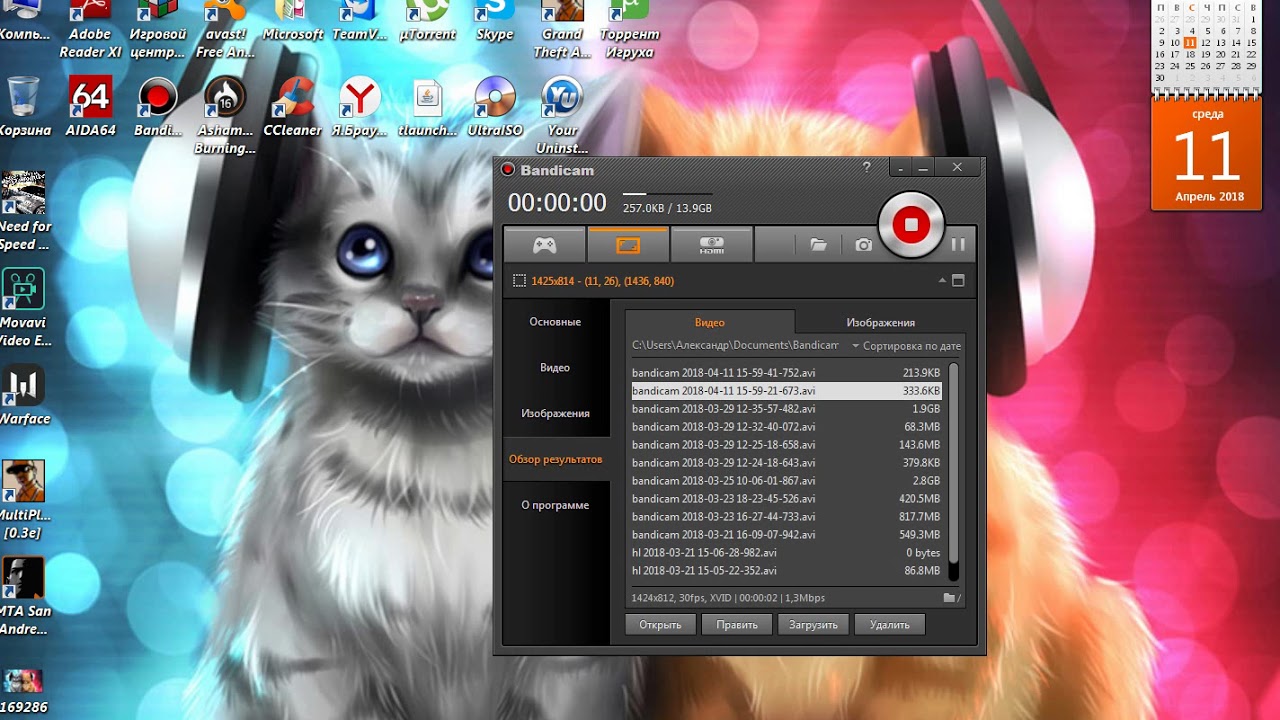Select bandicam 2018-03-29 12-25-18-658.avi

click(786, 445)
